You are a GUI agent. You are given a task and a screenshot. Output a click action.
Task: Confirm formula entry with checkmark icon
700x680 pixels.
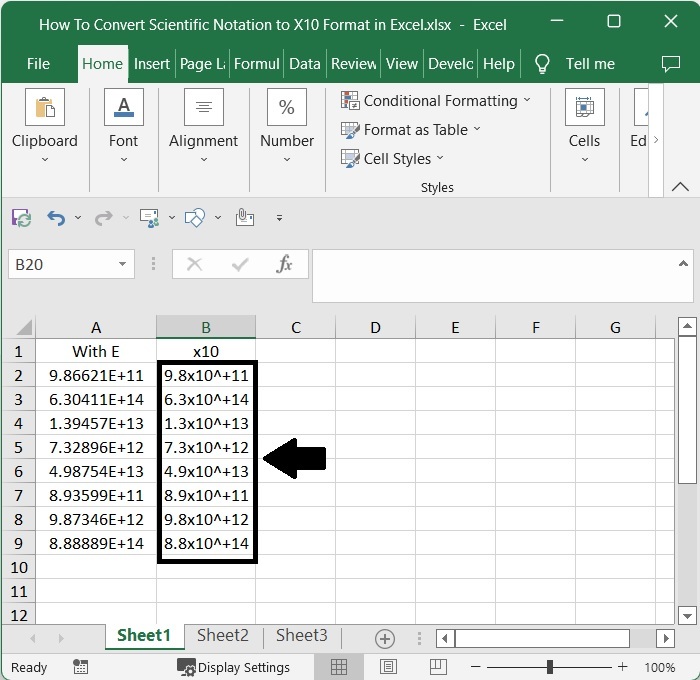[x=240, y=264]
